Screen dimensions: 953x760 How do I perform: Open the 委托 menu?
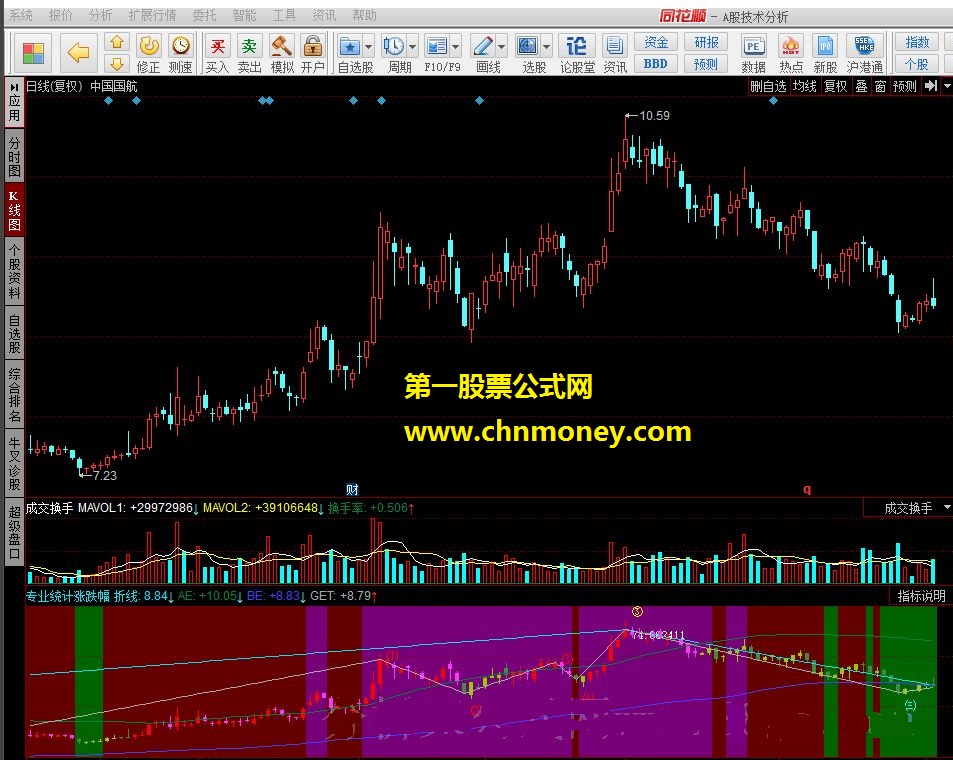pyautogui.click(x=204, y=15)
